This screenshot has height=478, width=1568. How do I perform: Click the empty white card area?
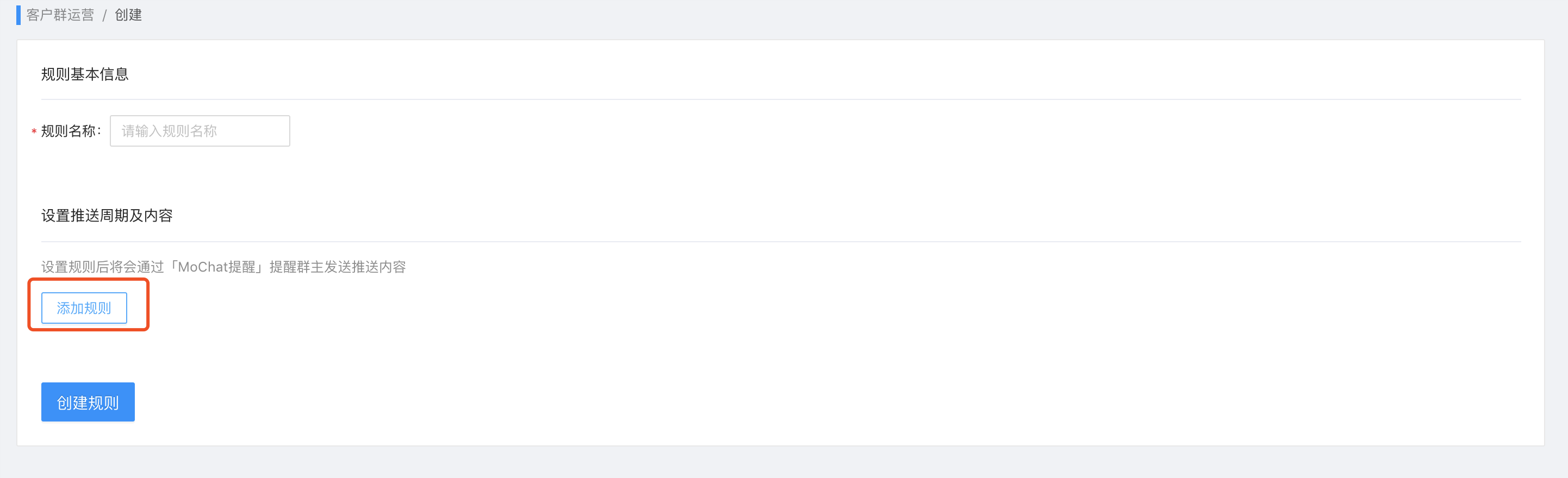pos(852,341)
